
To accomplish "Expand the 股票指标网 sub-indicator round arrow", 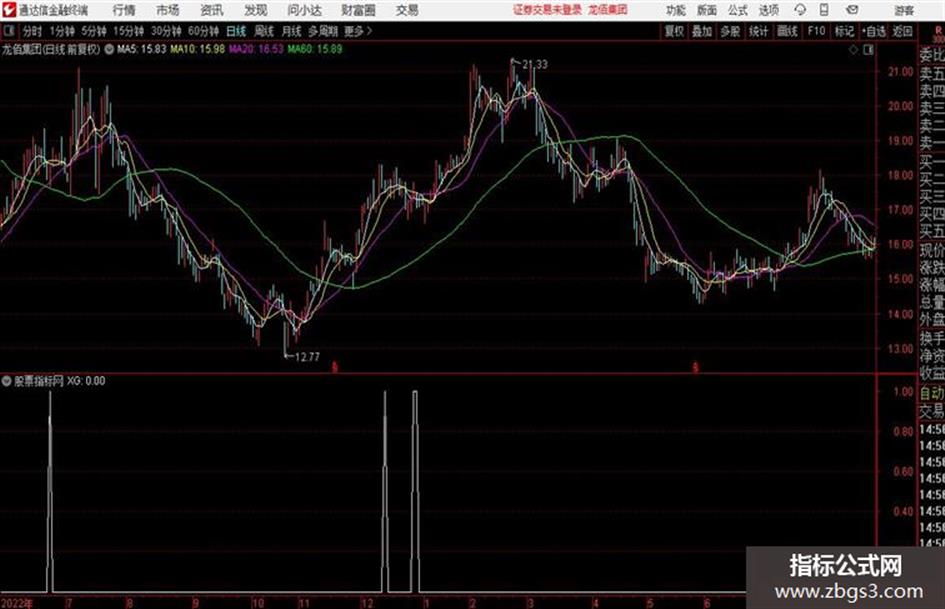I will pos(7,381).
